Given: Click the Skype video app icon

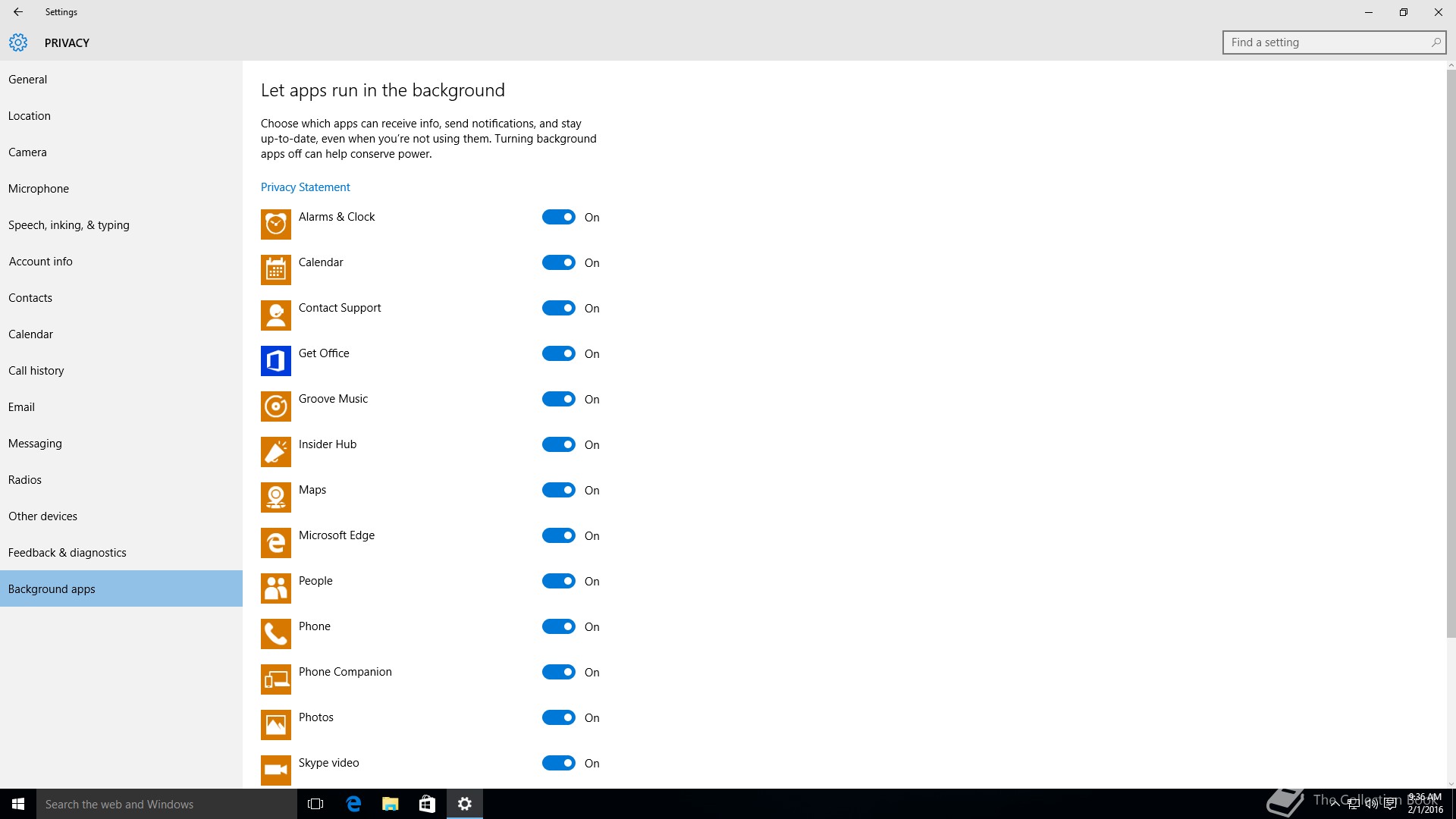Looking at the screenshot, I should [x=275, y=770].
